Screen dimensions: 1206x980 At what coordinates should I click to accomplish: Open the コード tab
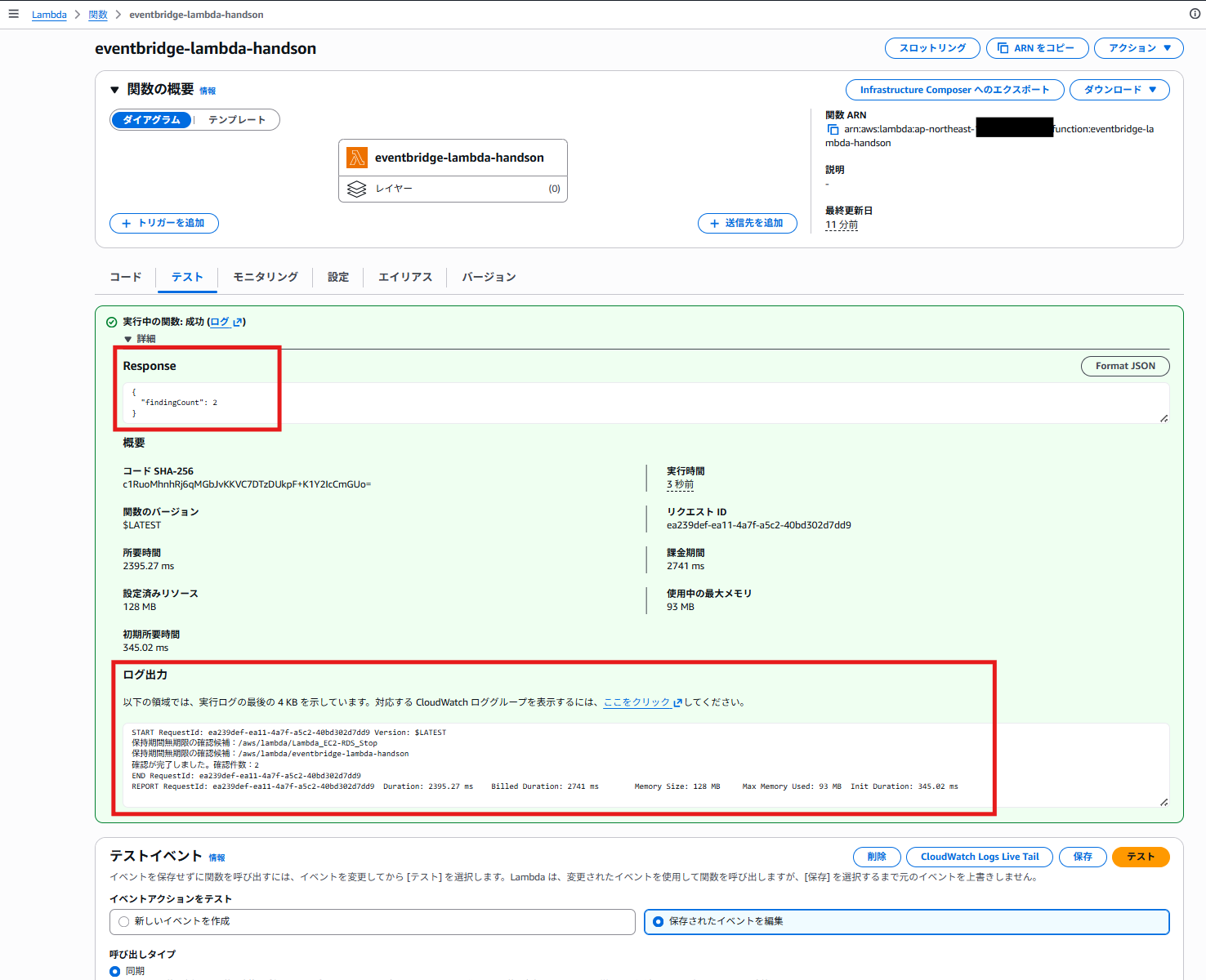pyautogui.click(x=126, y=277)
